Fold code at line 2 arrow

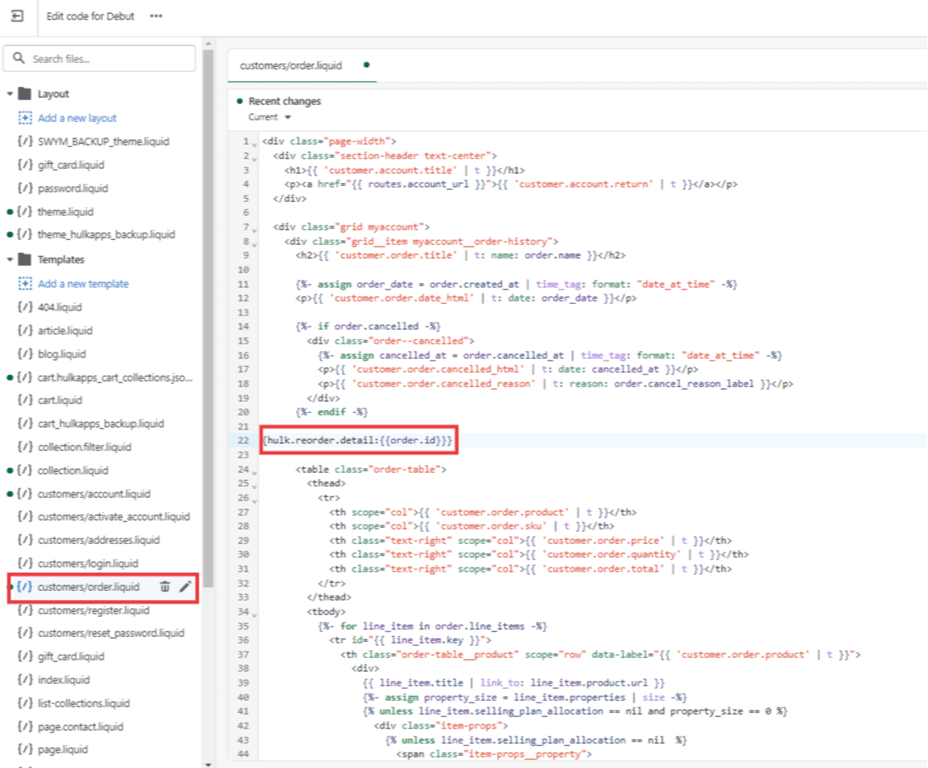[x=254, y=159]
